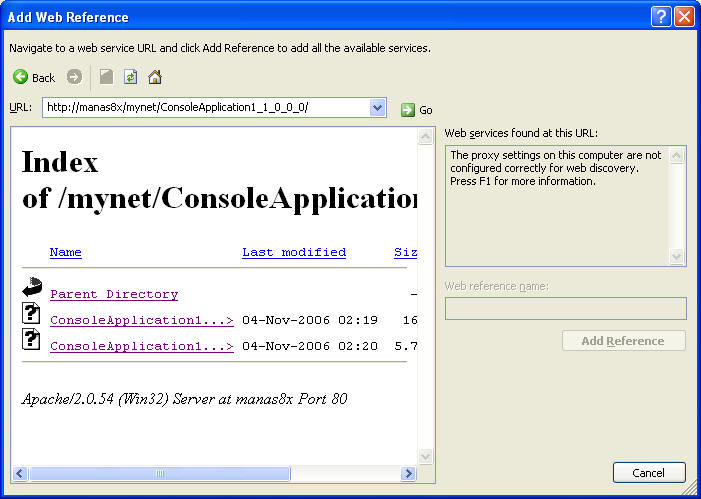The width and height of the screenshot is (701, 499).
Task: Click the Refresh page icon
Action: tap(130, 77)
